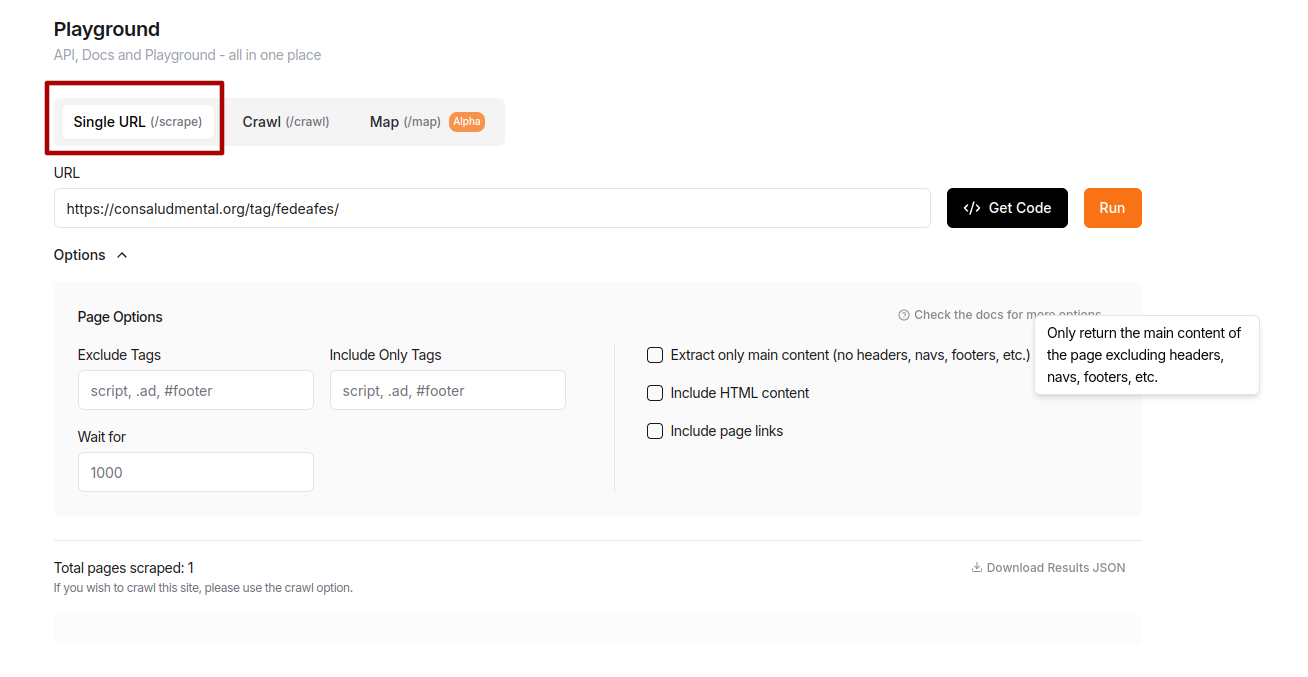Click the Include Only Tags input
Screen dimensions: 1308x677
pos(448,390)
